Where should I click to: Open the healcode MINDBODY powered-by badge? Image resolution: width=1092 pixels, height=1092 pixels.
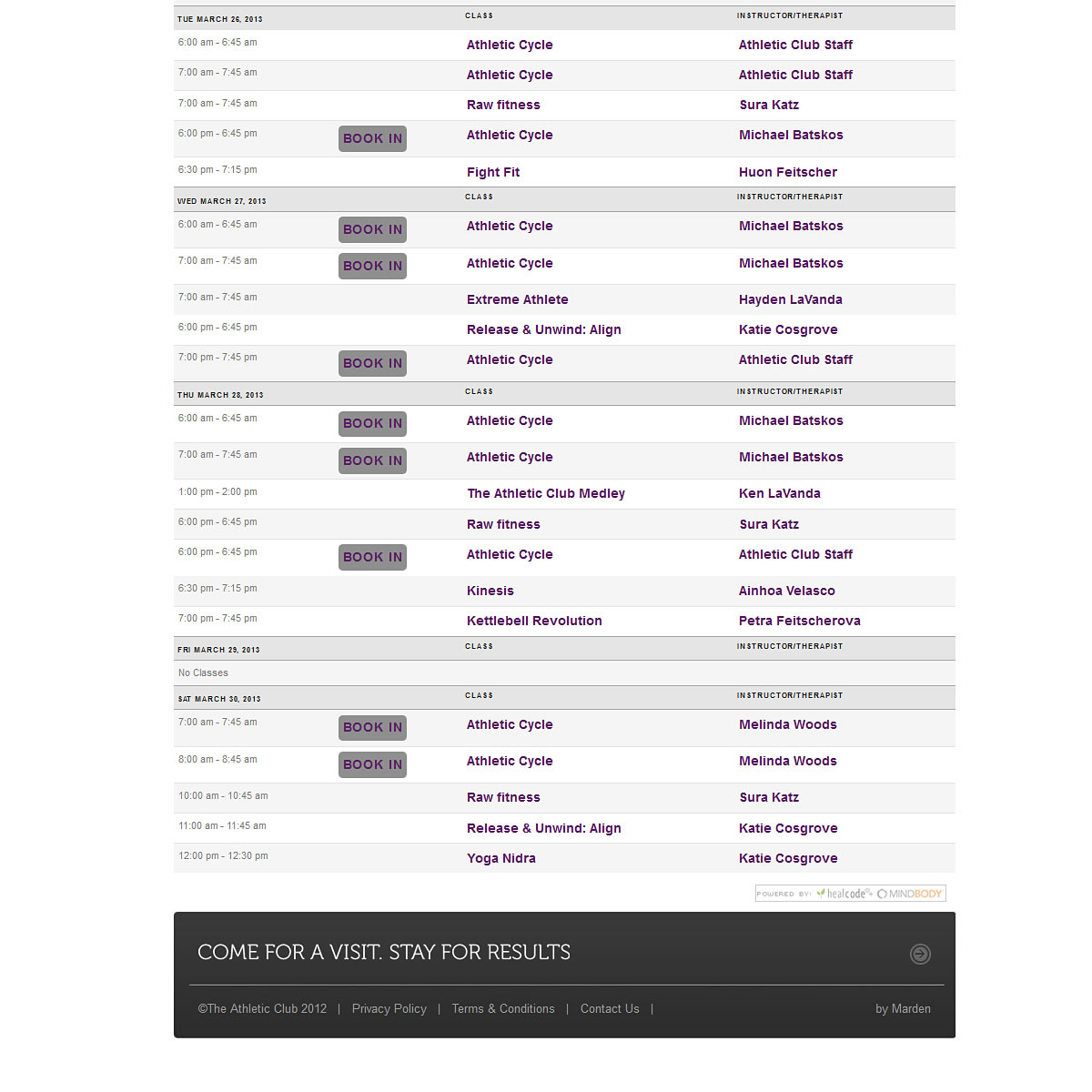850,894
